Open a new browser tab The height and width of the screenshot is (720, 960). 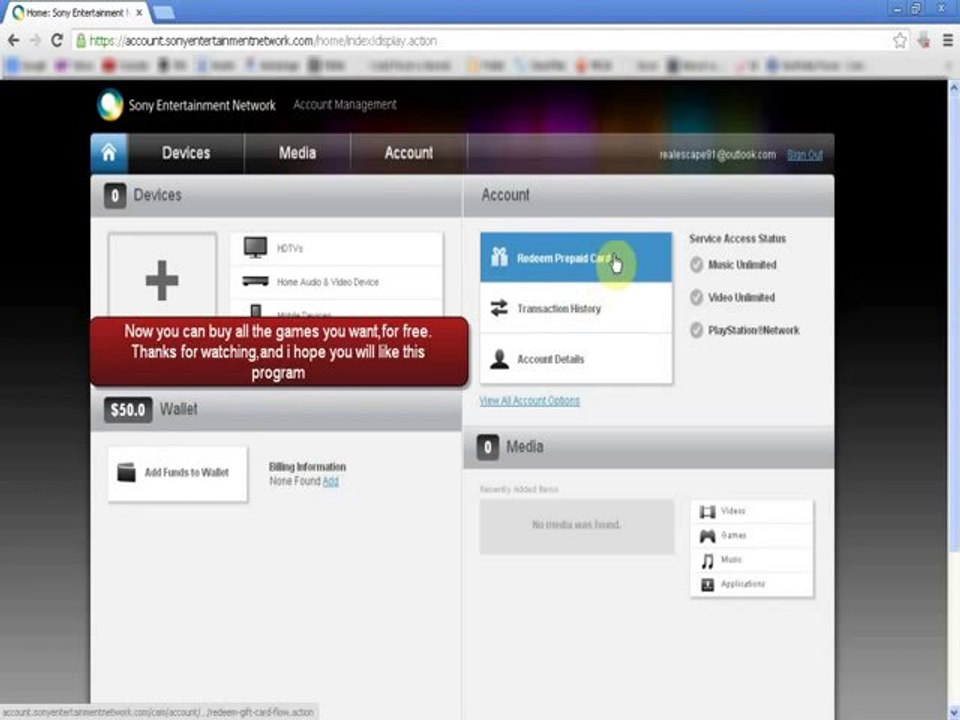click(x=163, y=12)
